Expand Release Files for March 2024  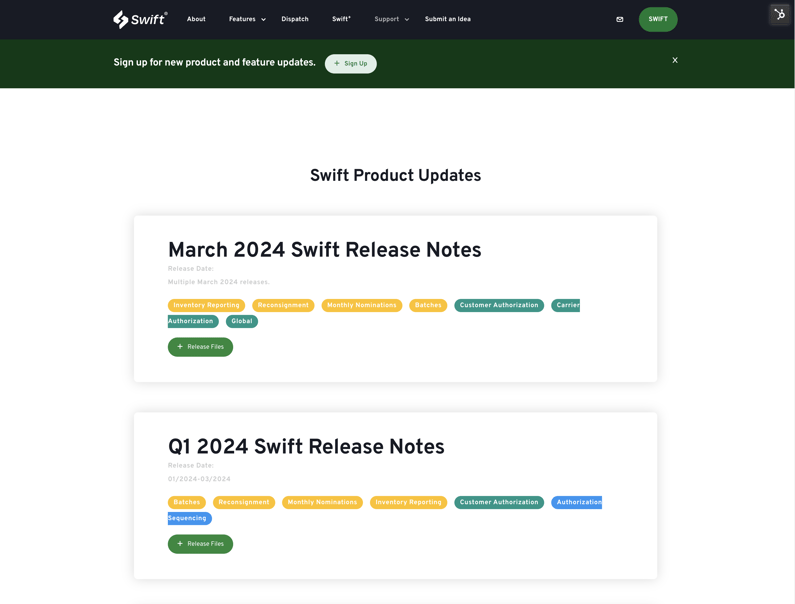pos(200,347)
